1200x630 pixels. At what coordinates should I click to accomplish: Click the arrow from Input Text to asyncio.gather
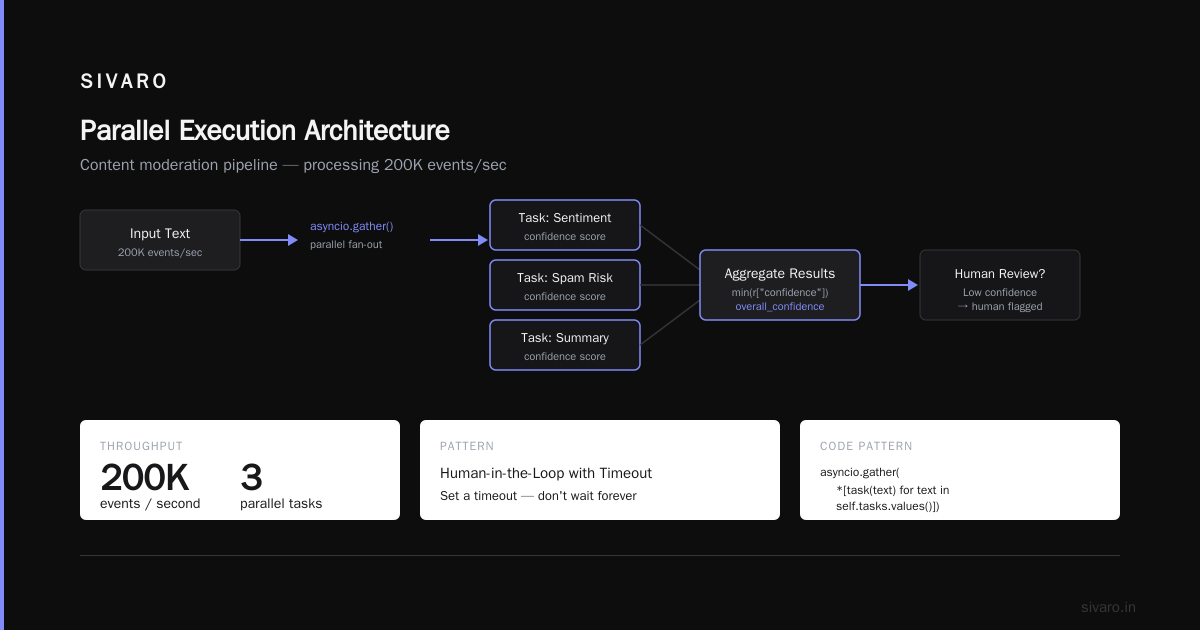[269, 240]
